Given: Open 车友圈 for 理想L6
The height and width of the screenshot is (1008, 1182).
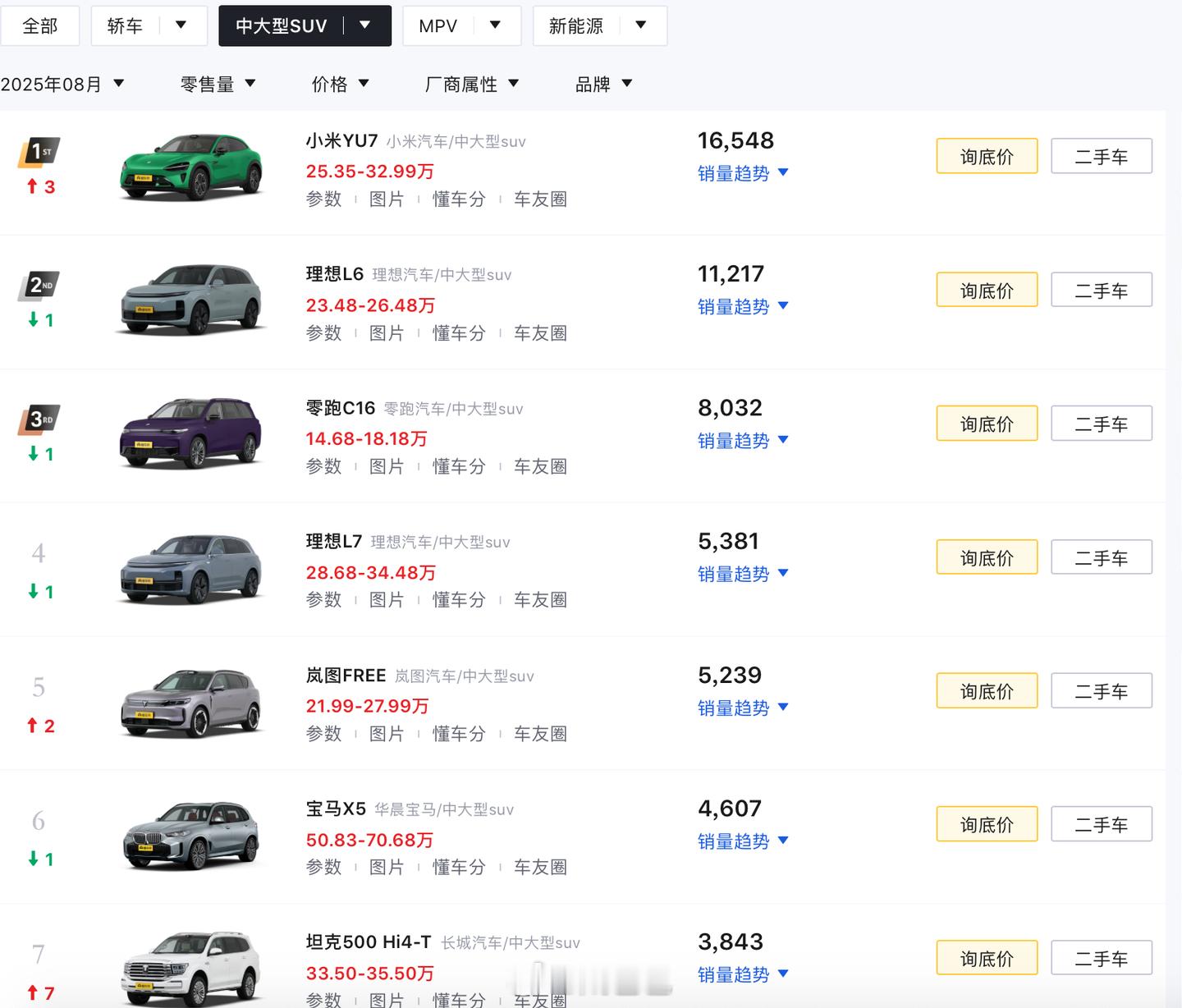Looking at the screenshot, I should click(540, 333).
